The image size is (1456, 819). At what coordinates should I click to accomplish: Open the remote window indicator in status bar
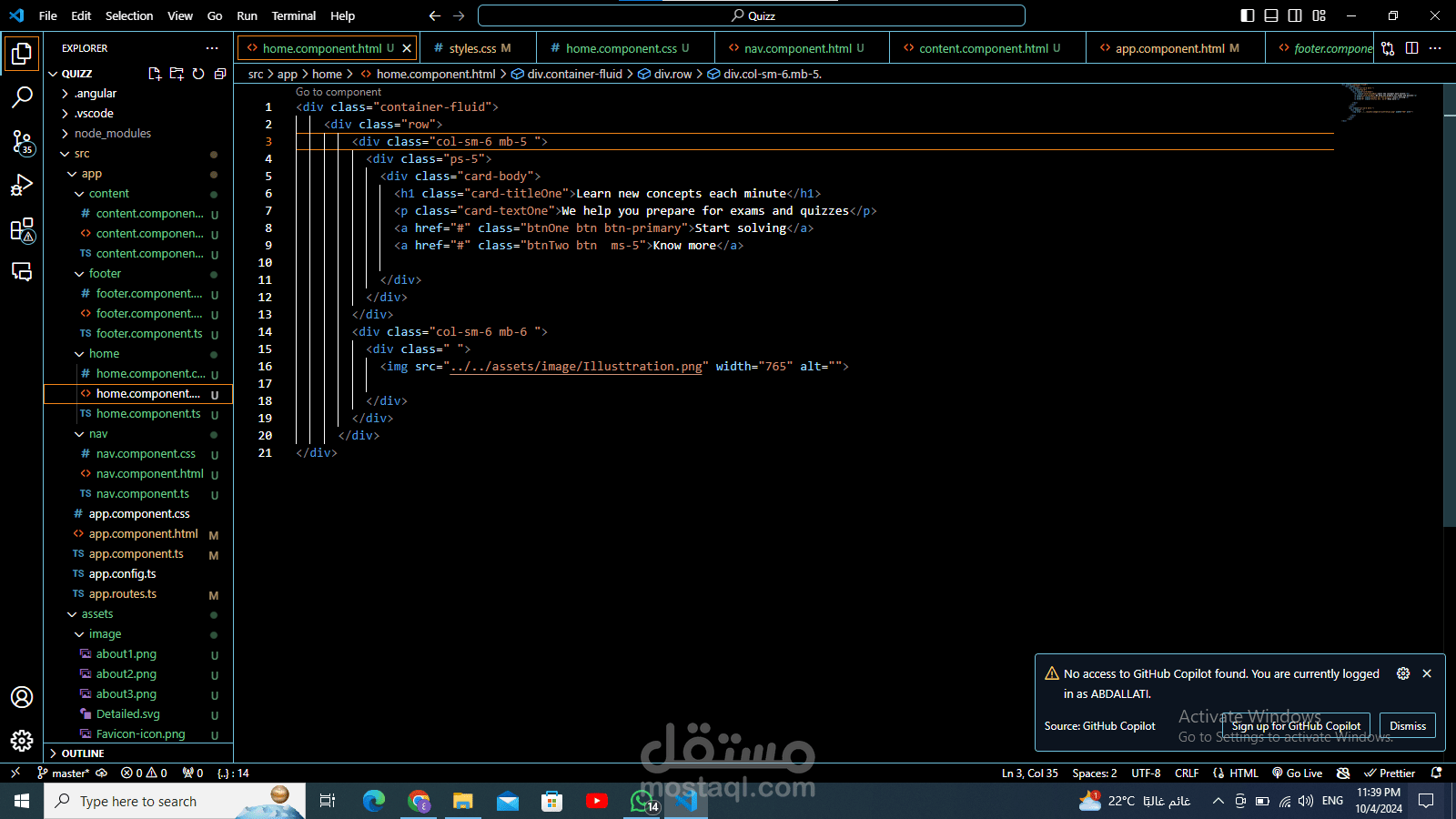click(15, 773)
